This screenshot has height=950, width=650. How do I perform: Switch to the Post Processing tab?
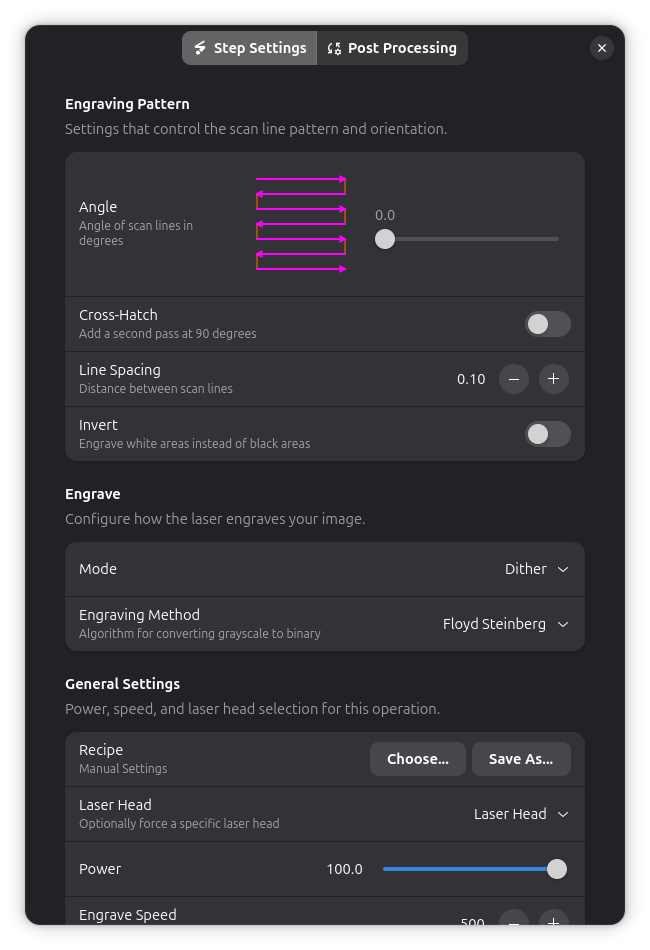[393, 48]
